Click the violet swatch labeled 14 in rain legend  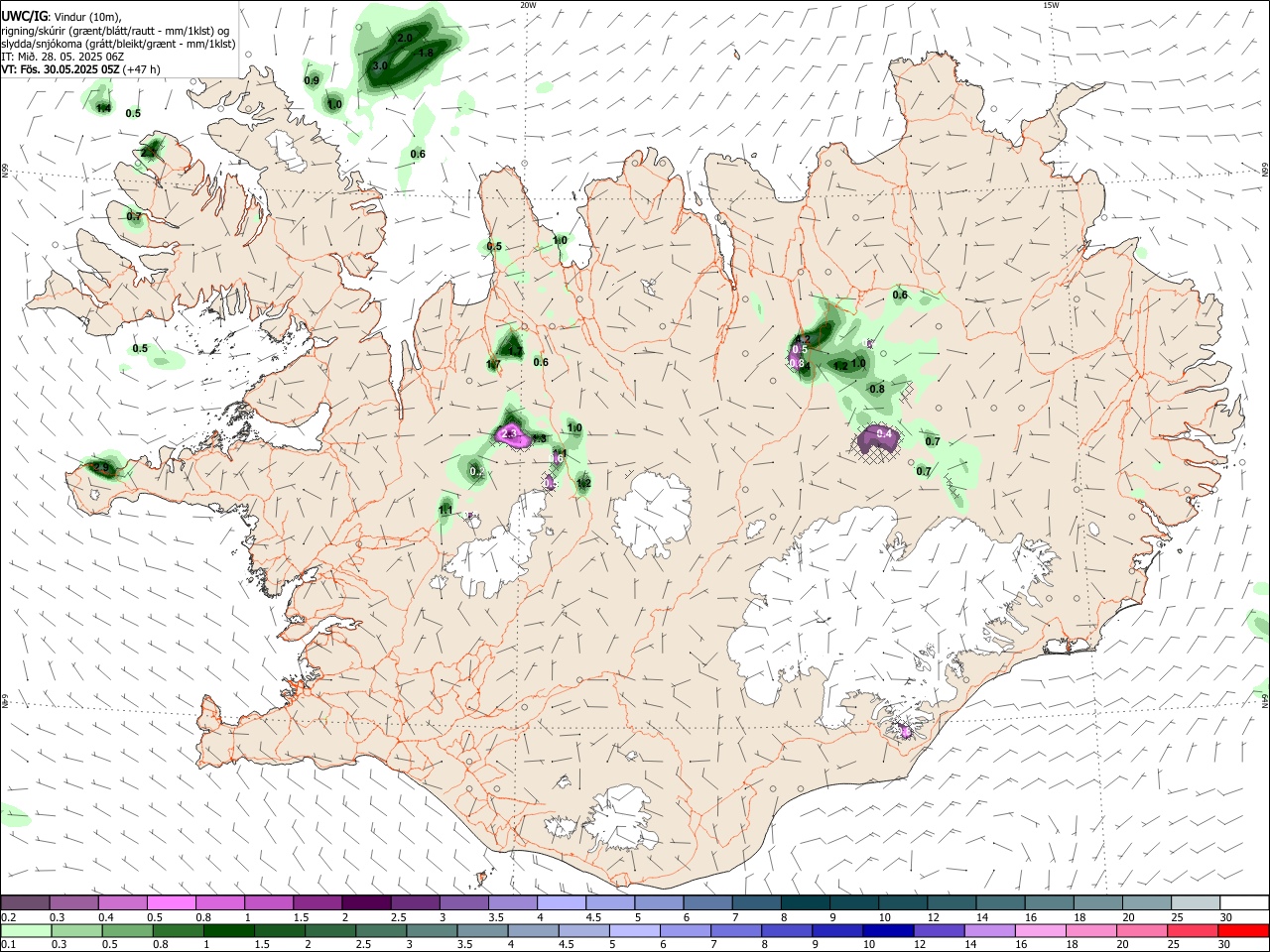click(x=988, y=930)
